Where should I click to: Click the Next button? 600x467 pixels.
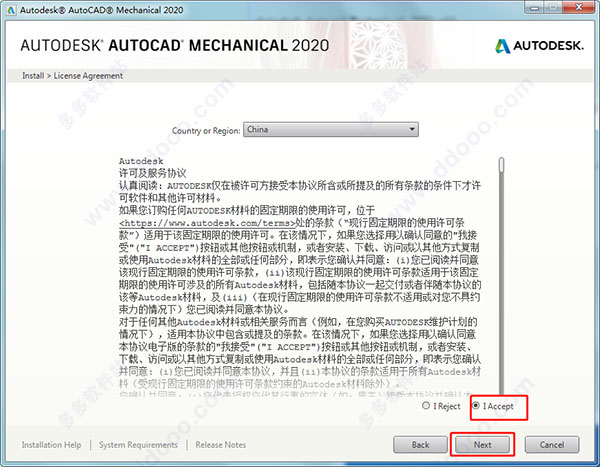tap(482, 444)
